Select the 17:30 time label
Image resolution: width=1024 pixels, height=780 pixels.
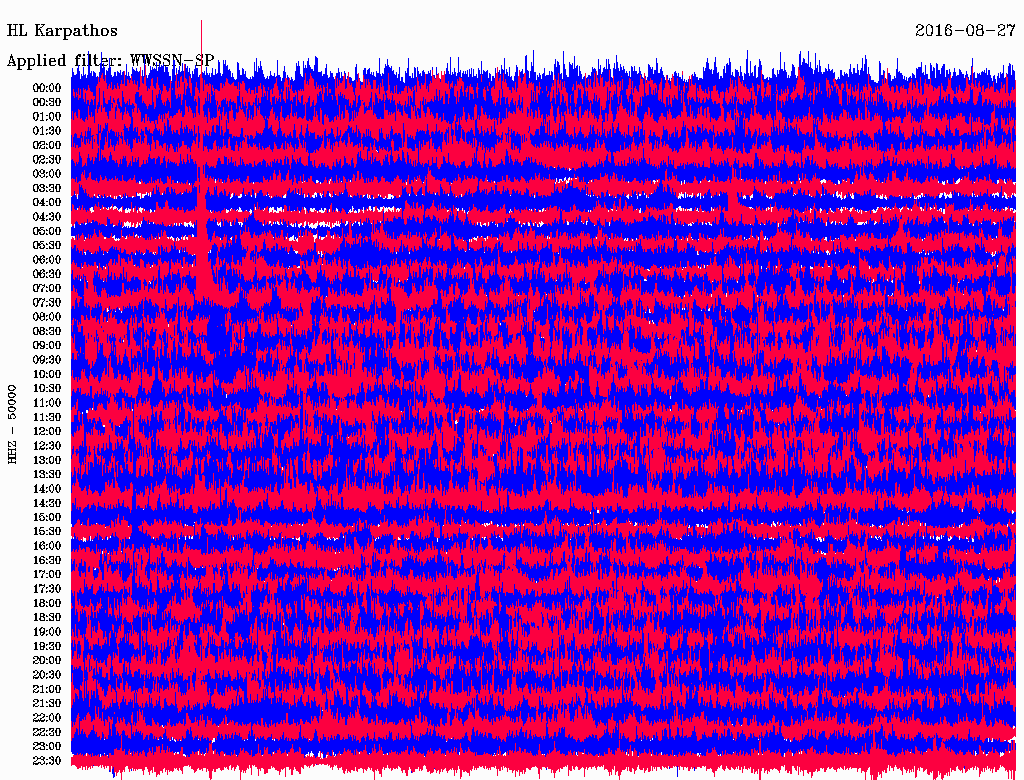47,589
